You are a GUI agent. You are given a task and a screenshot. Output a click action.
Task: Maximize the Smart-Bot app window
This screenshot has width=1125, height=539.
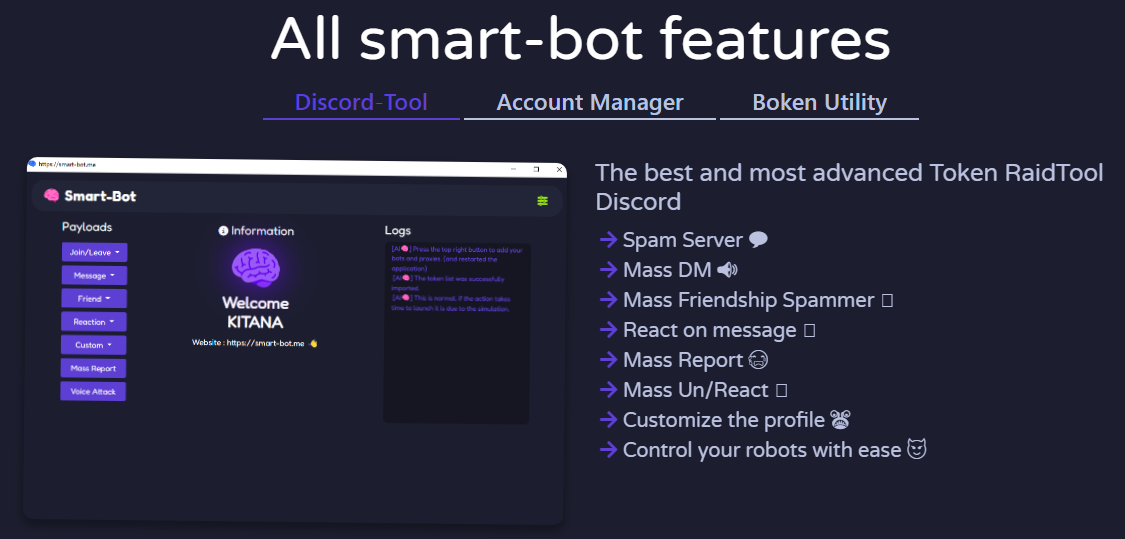click(536, 169)
